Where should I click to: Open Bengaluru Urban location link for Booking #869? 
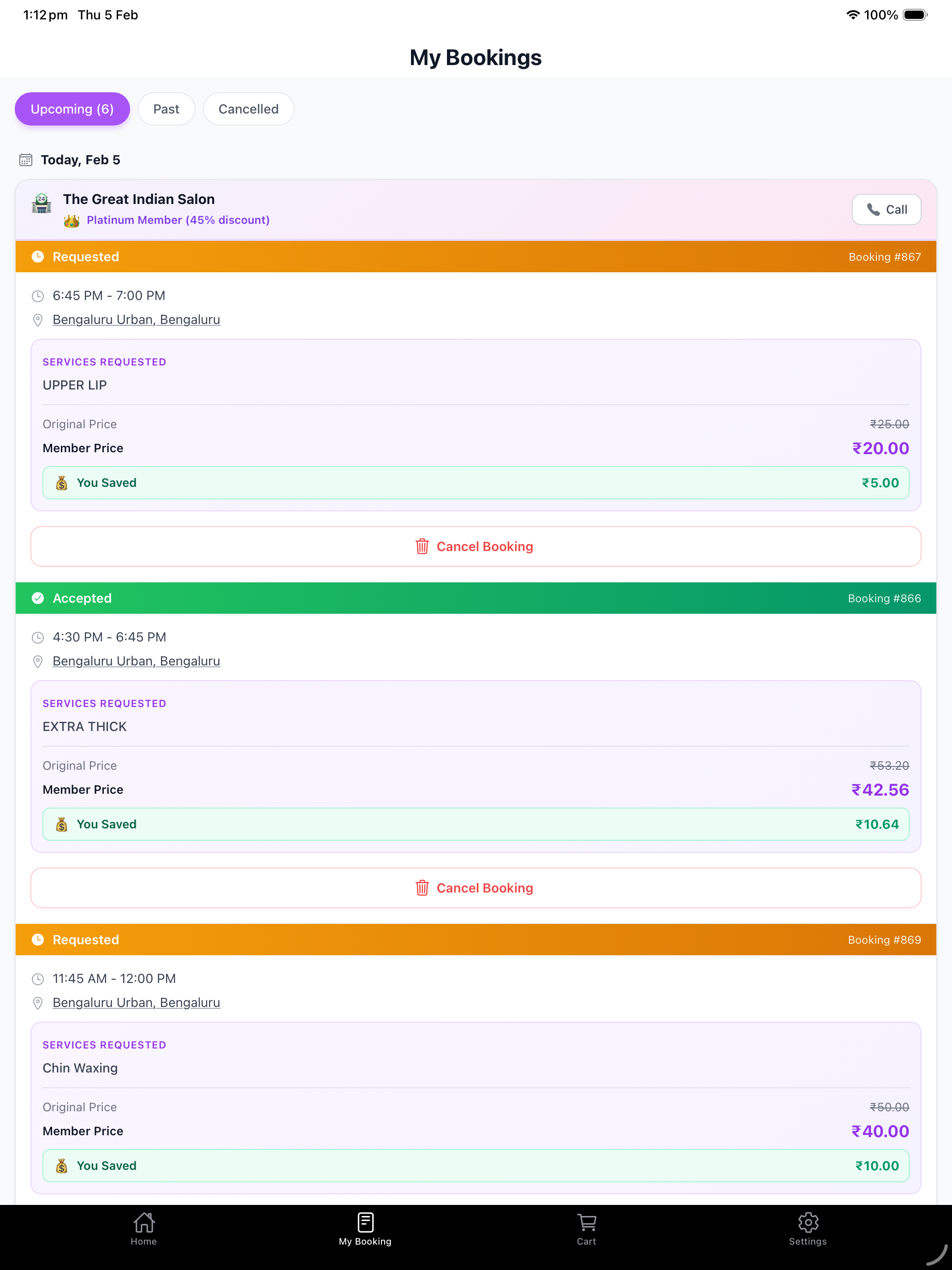(x=136, y=1002)
